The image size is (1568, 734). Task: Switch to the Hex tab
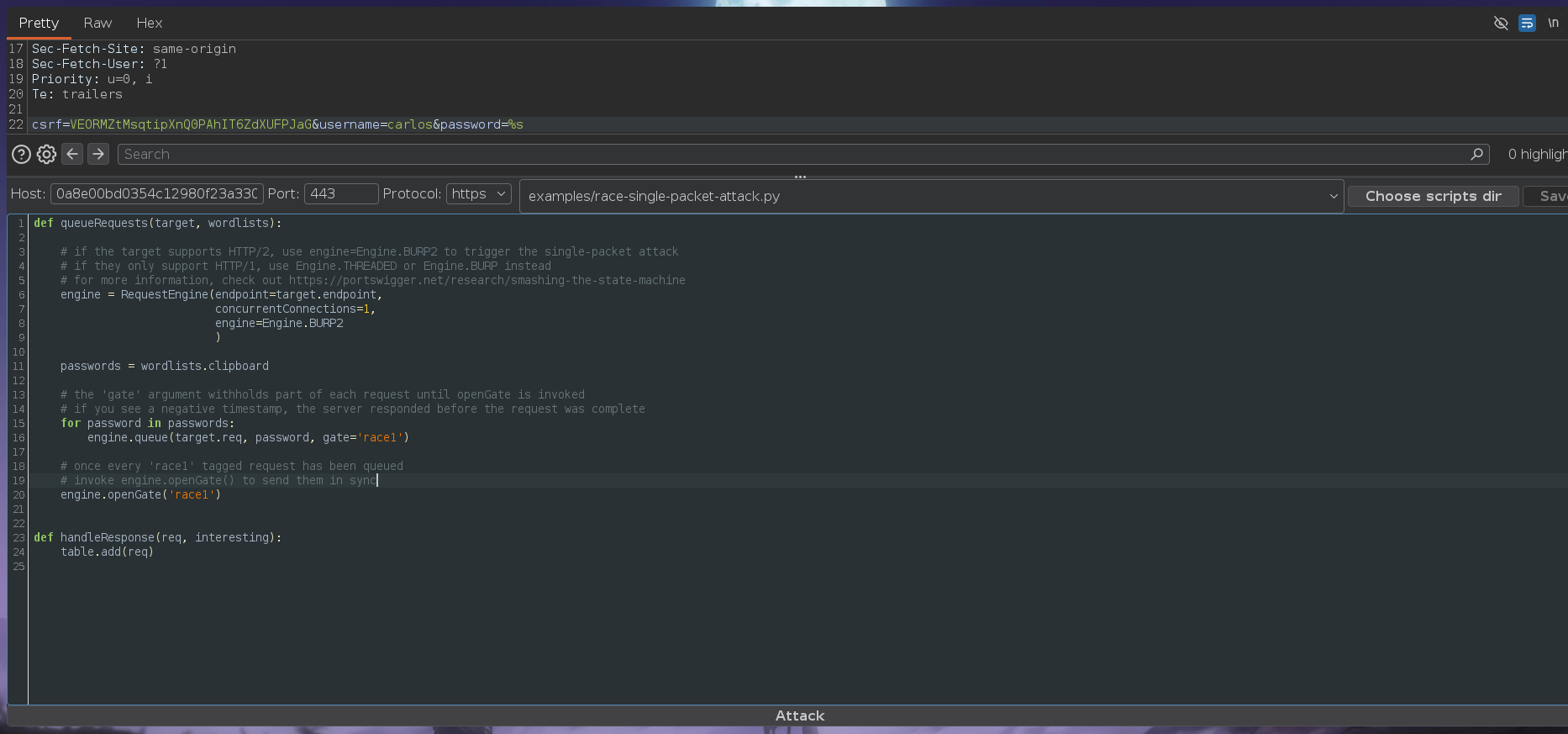150,23
